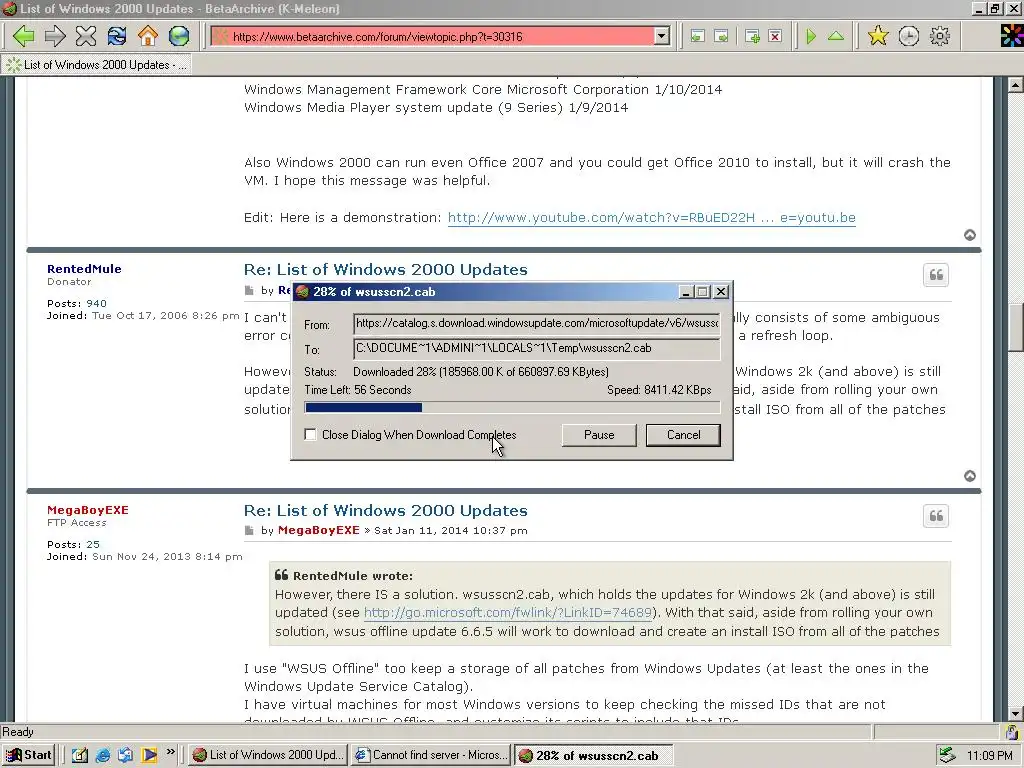Screen dimensions: 1024x768
Task: Click the scrollbar up arrow
Action: 1016,84
